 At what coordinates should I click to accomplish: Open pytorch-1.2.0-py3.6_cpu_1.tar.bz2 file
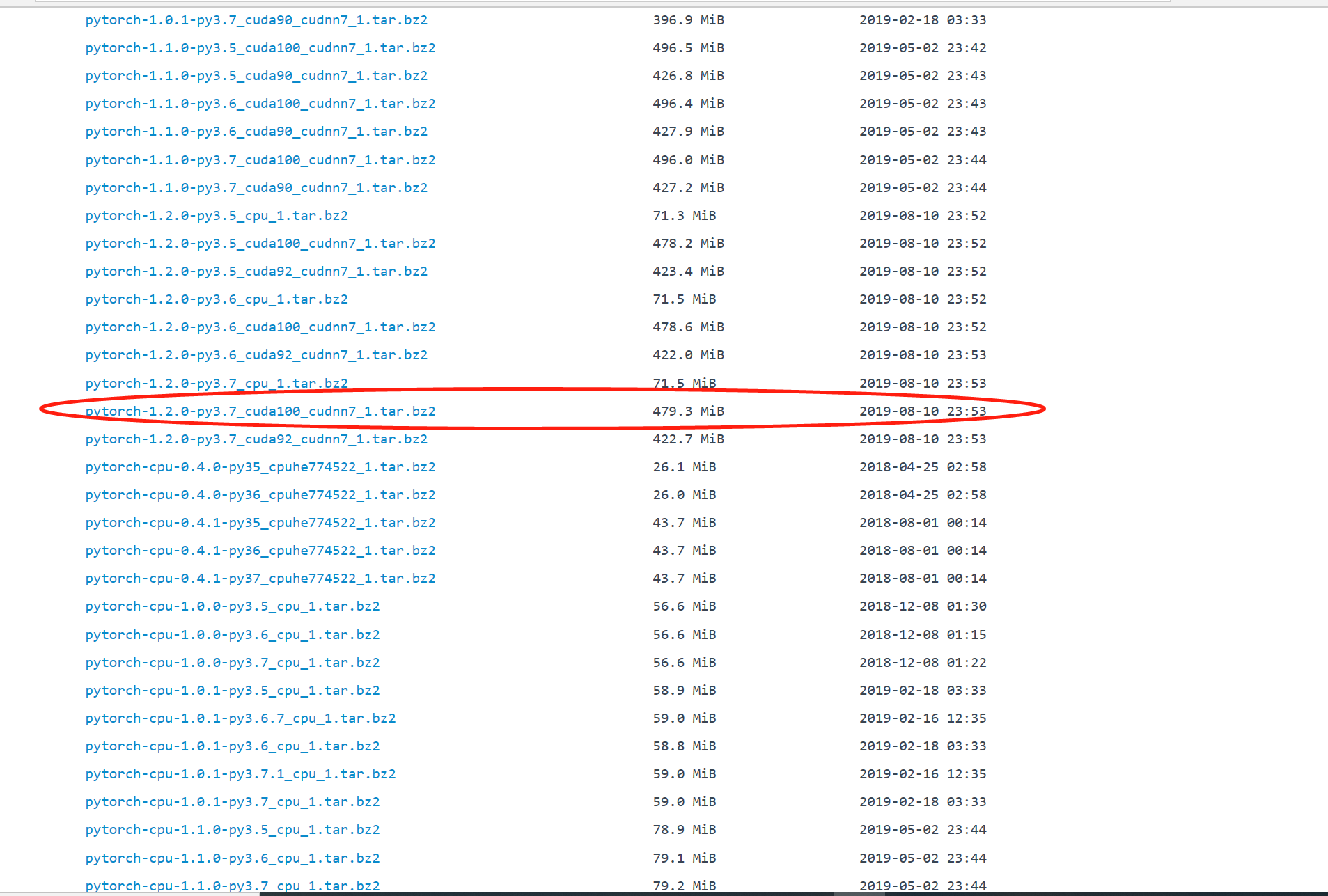coord(217,299)
